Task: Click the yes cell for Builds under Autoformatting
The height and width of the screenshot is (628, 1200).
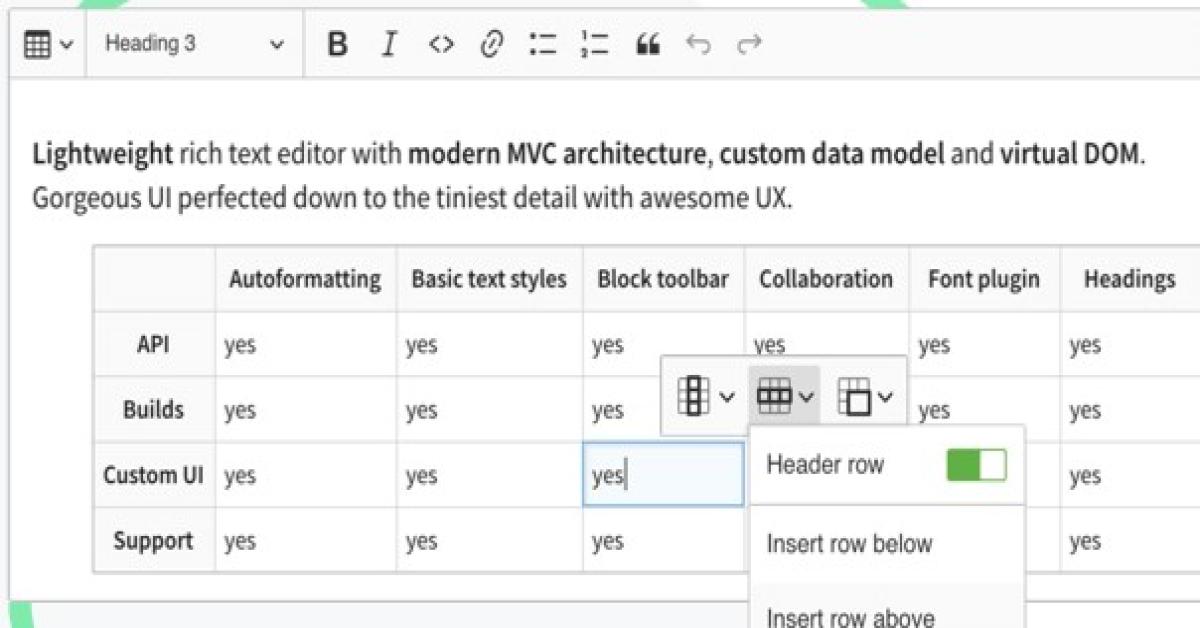Action: 305,410
